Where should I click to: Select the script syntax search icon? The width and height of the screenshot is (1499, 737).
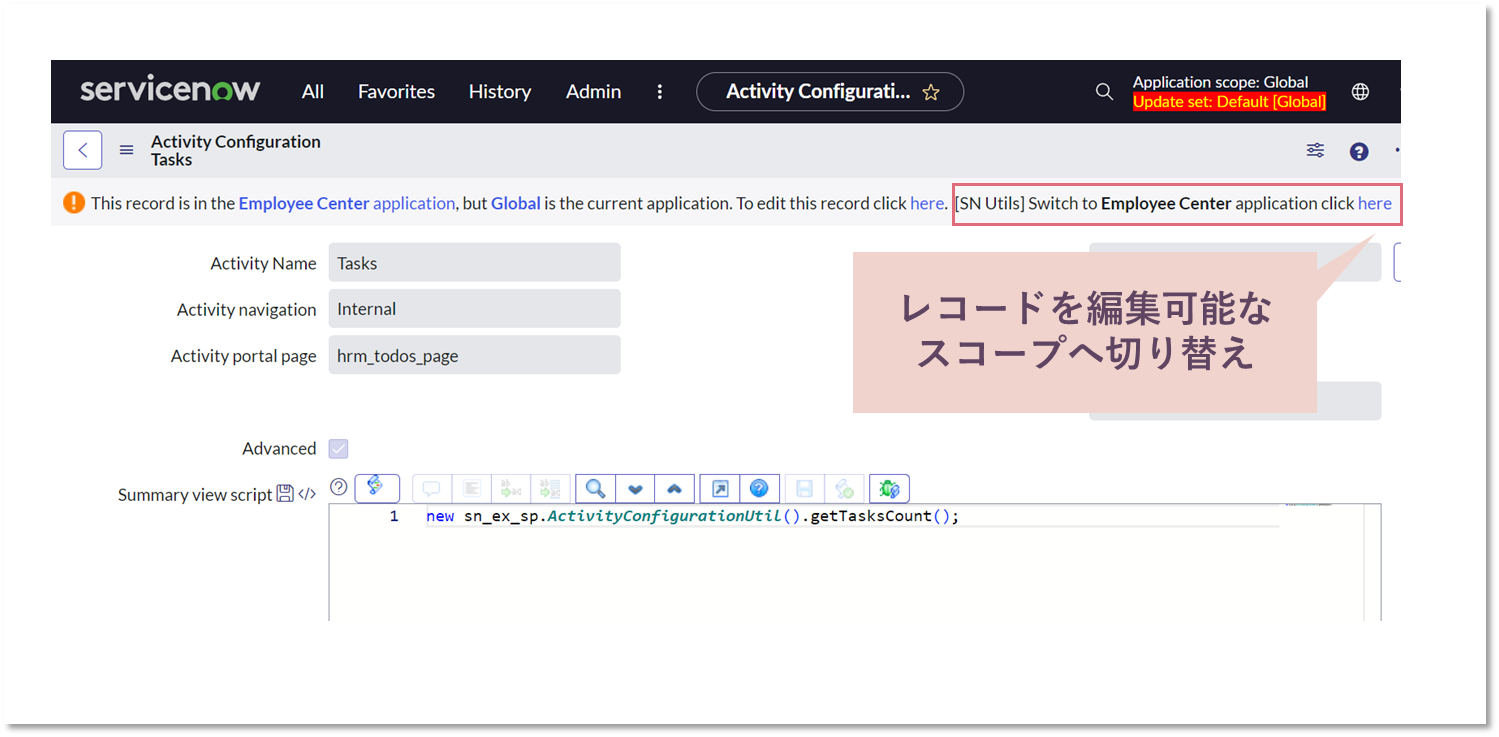coord(595,488)
